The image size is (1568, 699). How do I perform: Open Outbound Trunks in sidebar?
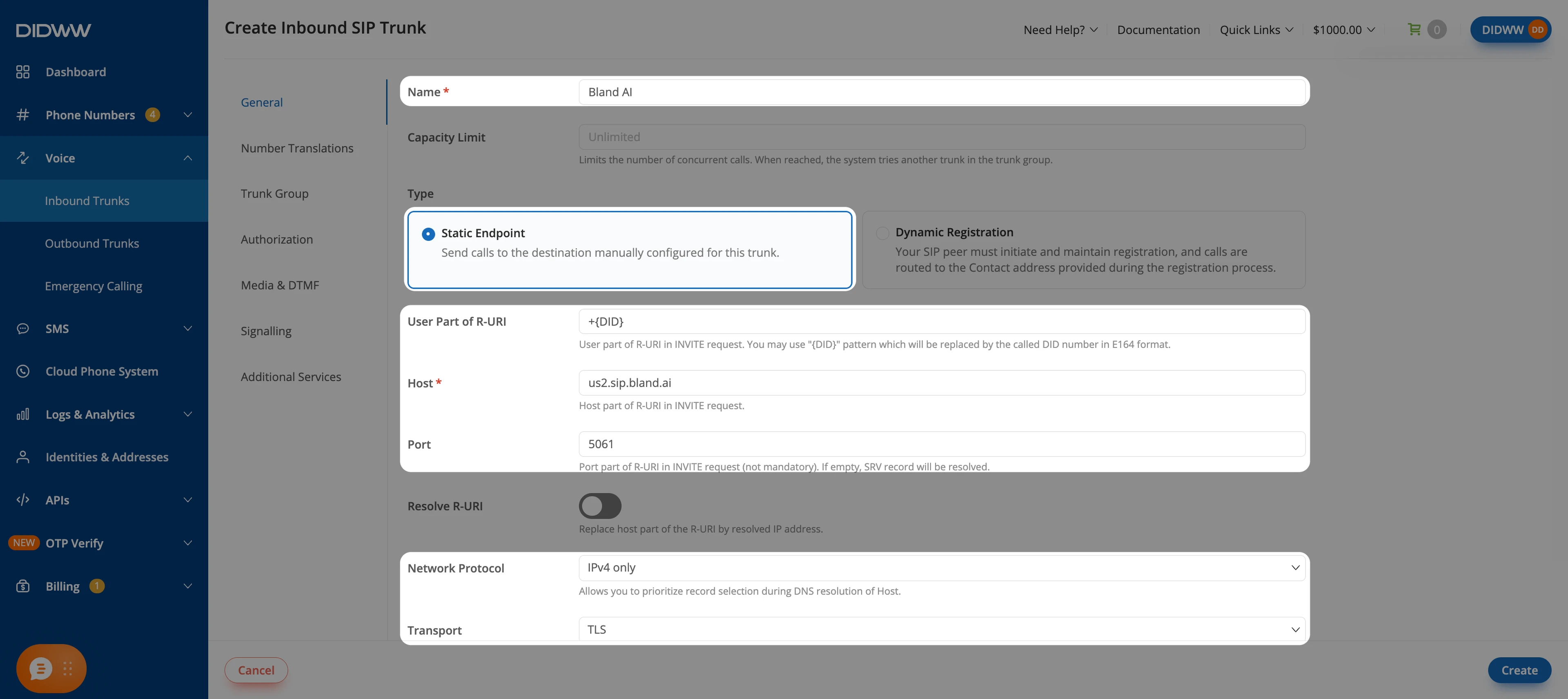pyautogui.click(x=92, y=243)
